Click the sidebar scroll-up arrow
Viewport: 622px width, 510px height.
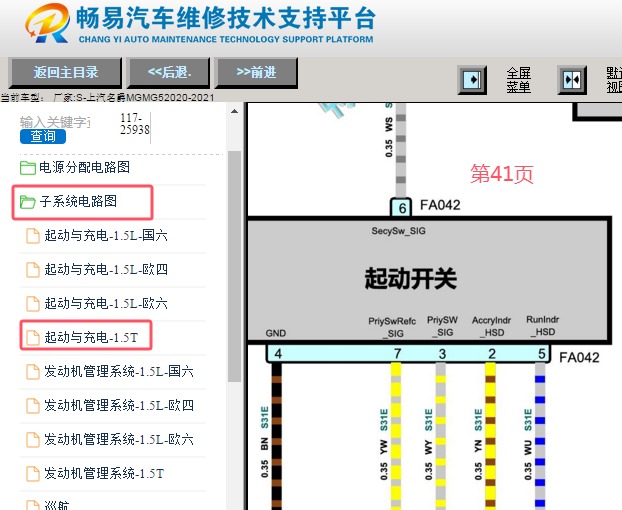point(234,111)
